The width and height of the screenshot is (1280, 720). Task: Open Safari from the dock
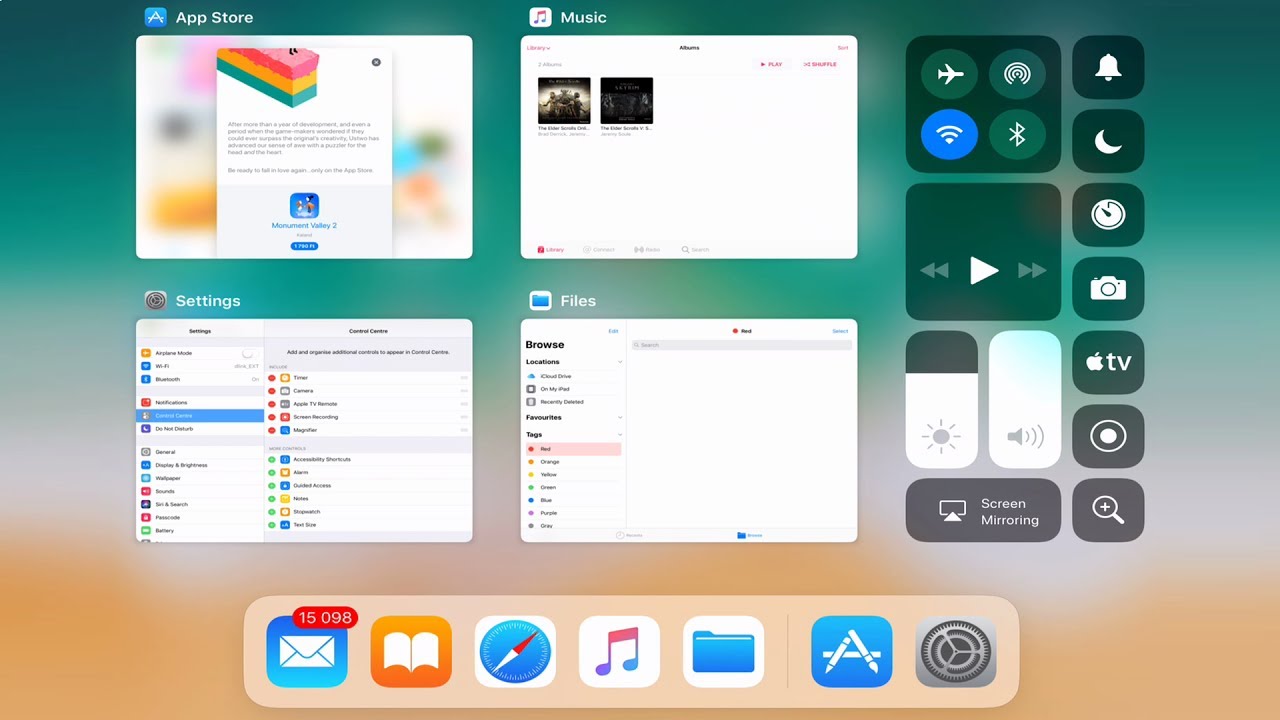[x=515, y=652]
